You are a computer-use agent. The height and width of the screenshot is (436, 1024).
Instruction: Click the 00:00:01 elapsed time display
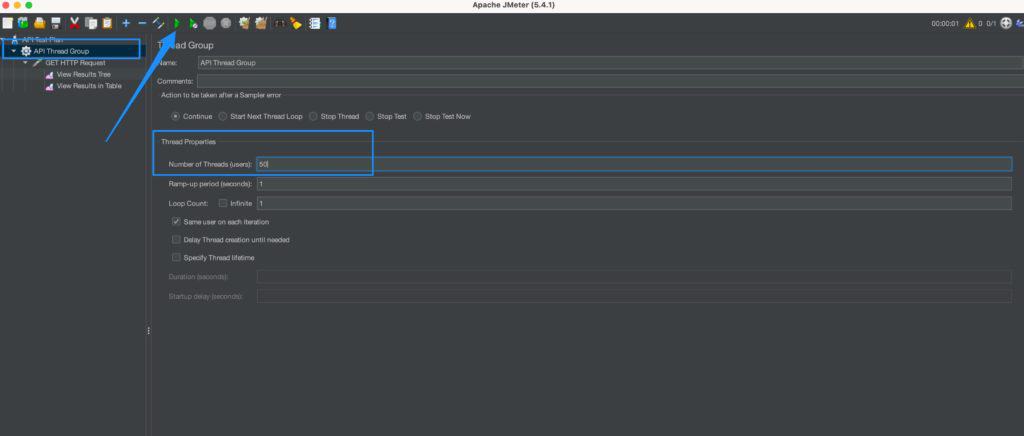point(944,23)
